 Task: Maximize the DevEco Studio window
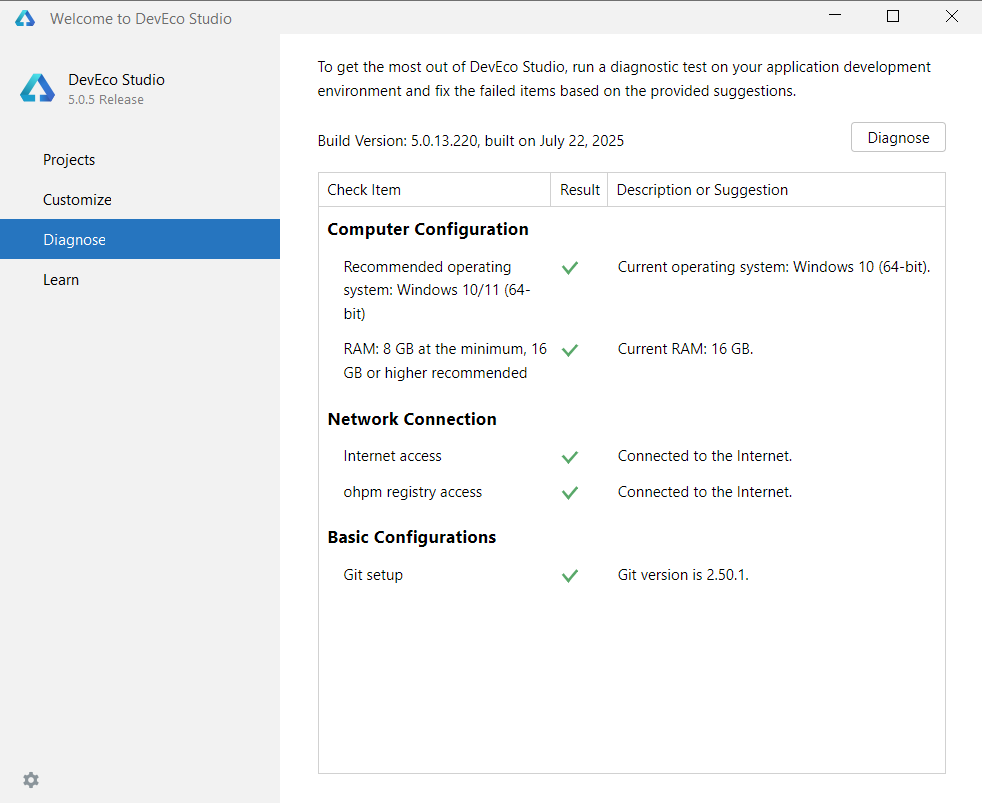point(893,16)
